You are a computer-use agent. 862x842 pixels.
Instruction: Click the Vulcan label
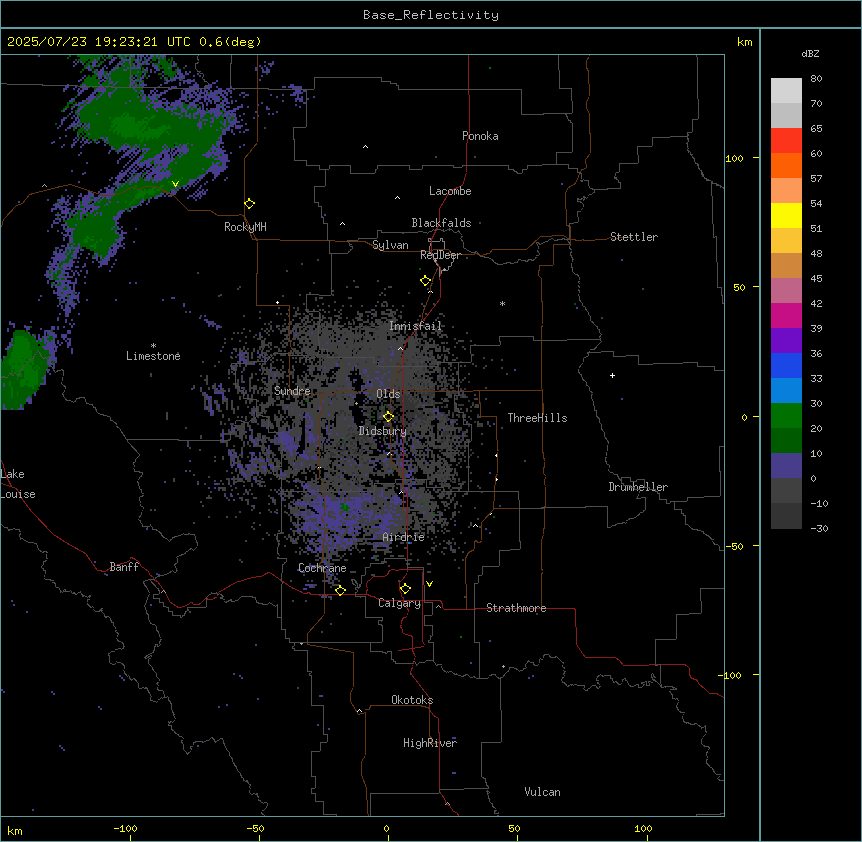pyautogui.click(x=543, y=792)
